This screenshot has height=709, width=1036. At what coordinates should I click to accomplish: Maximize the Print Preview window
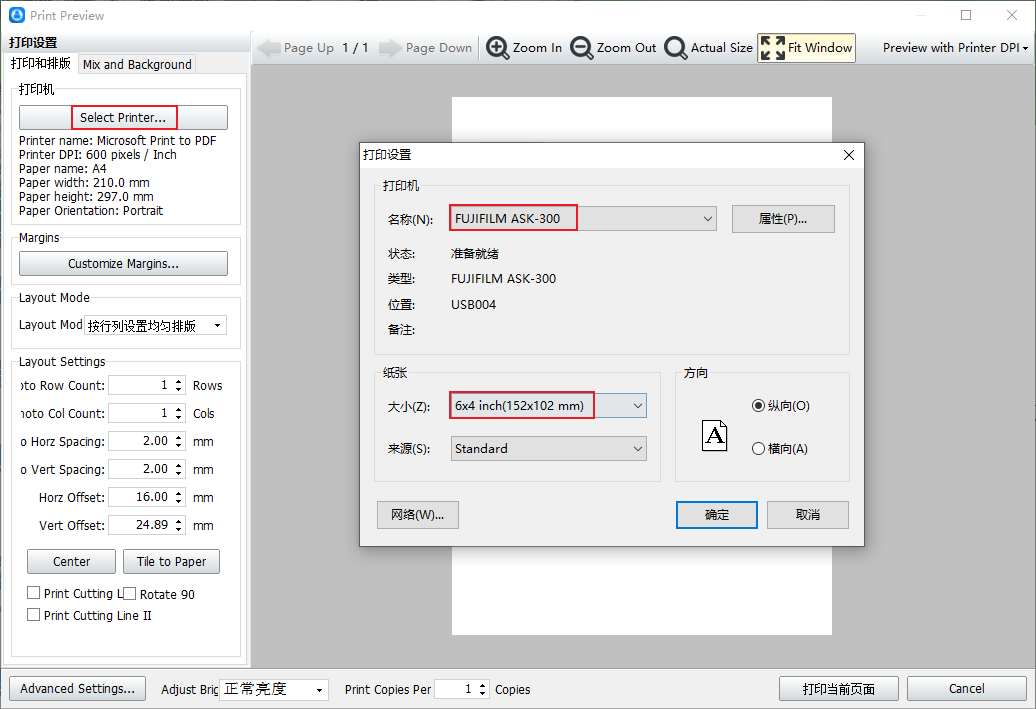[x=966, y=15]
